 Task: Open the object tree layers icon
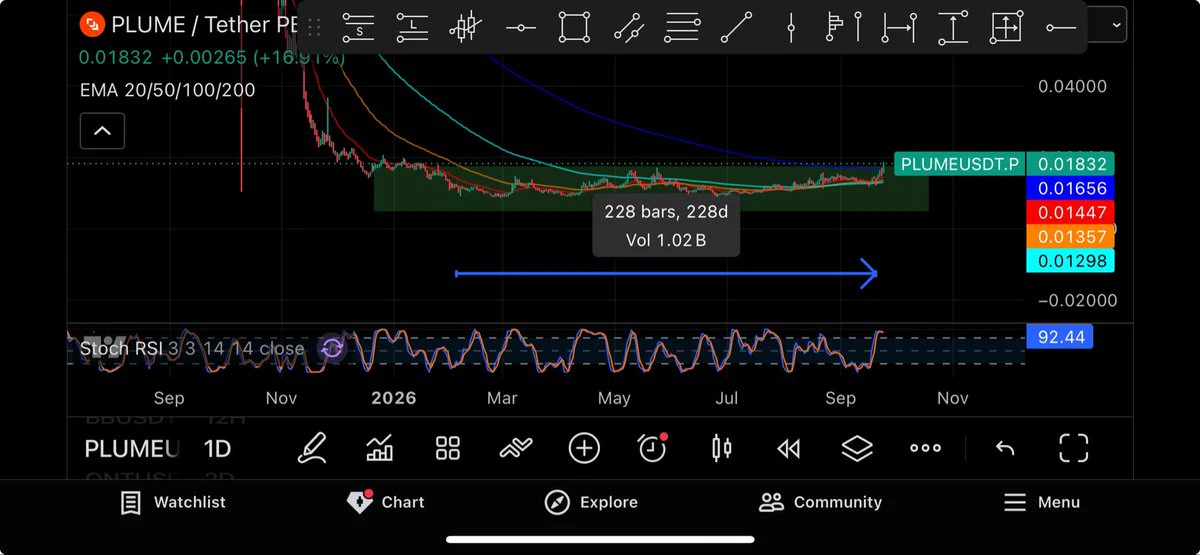pos(857,448)
